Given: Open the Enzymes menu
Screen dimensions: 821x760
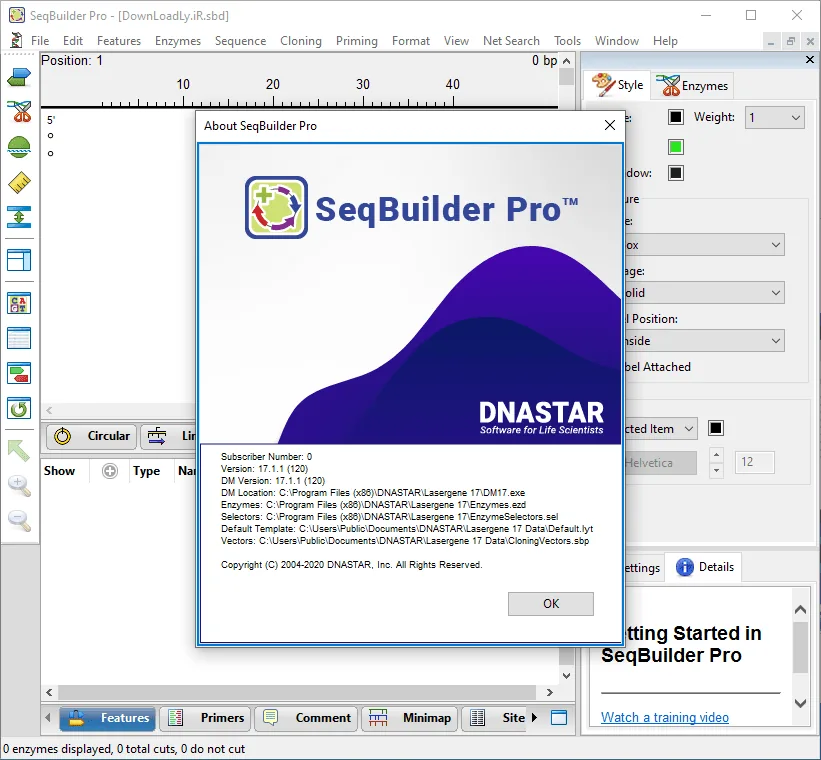Looking at the screenshot, I should (177, 41).
